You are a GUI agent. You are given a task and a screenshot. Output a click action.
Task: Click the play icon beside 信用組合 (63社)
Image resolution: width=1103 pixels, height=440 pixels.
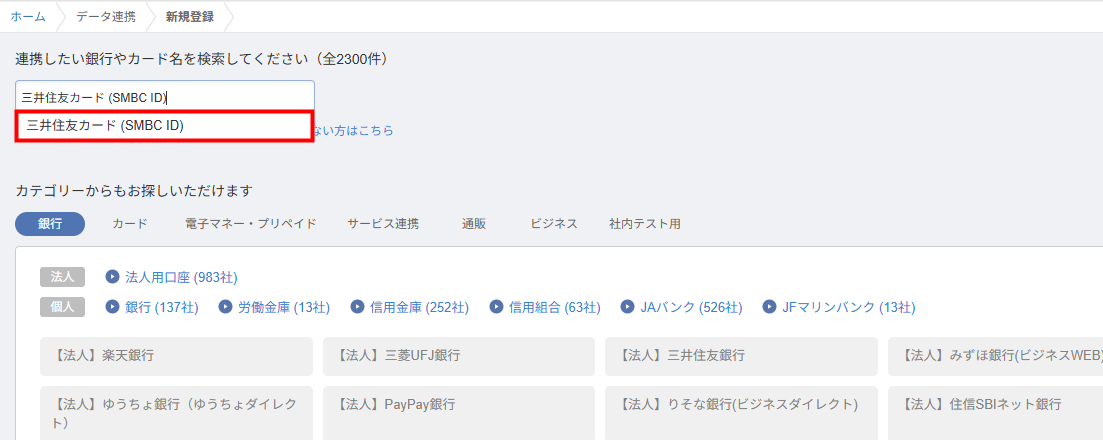pyautogui.click(x=497, y=307)
